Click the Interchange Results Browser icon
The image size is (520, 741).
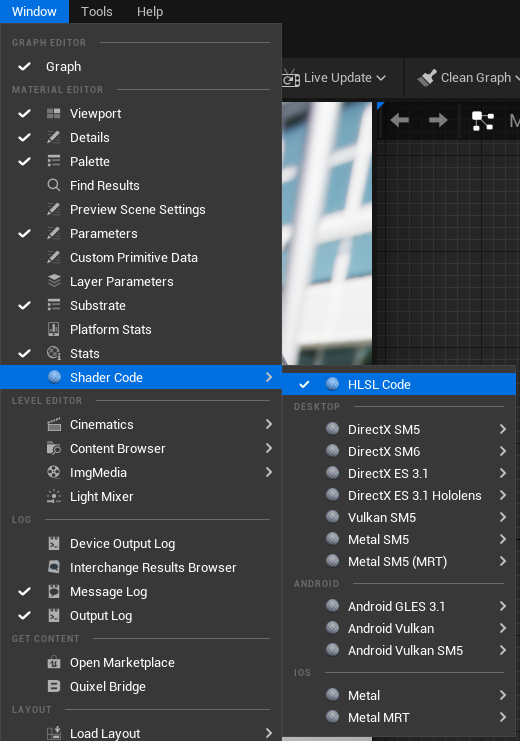tap(54, 567)
